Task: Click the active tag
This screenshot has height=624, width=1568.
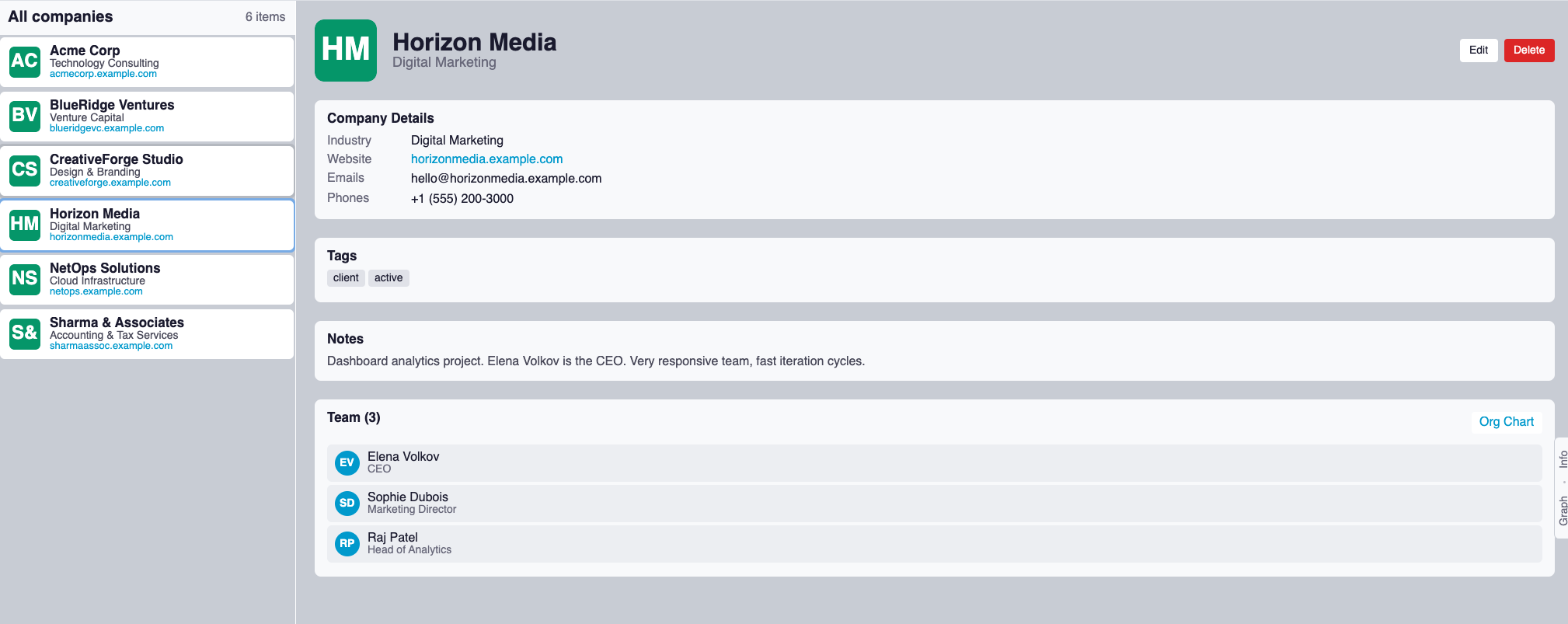Action: point(389,278)
